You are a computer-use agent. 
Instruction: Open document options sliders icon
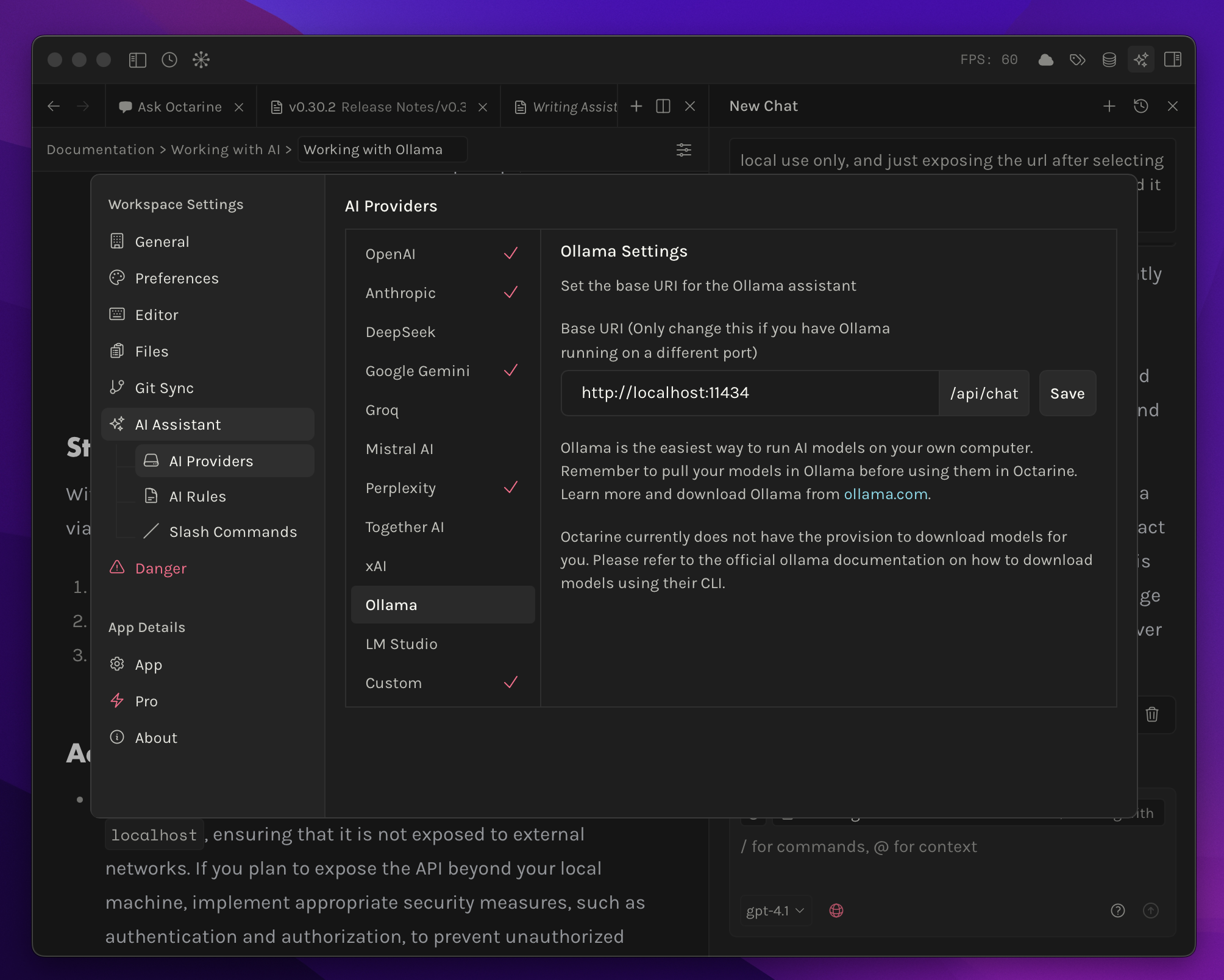(x=684, y=150)
